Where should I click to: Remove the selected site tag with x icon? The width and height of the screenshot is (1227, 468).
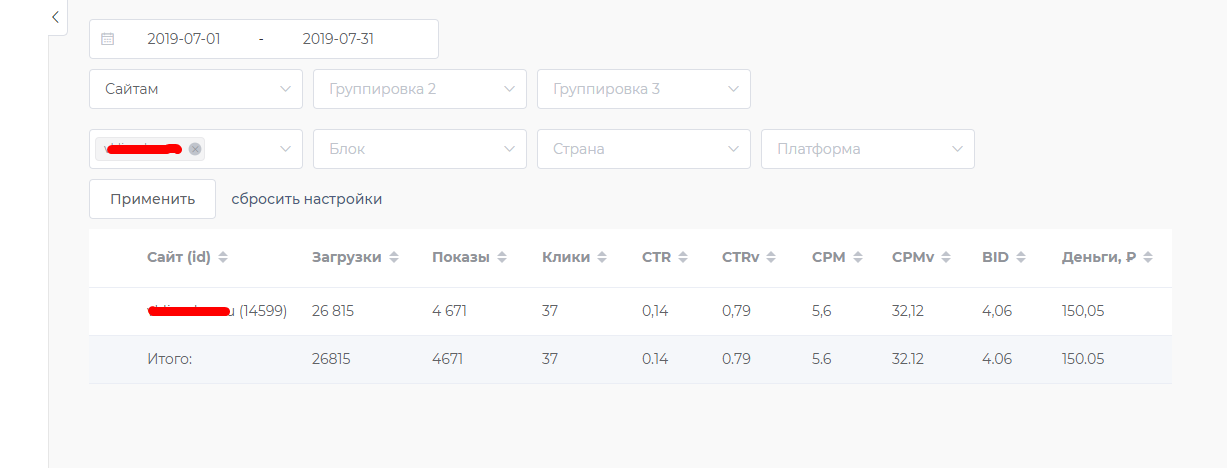pos(195,149)
